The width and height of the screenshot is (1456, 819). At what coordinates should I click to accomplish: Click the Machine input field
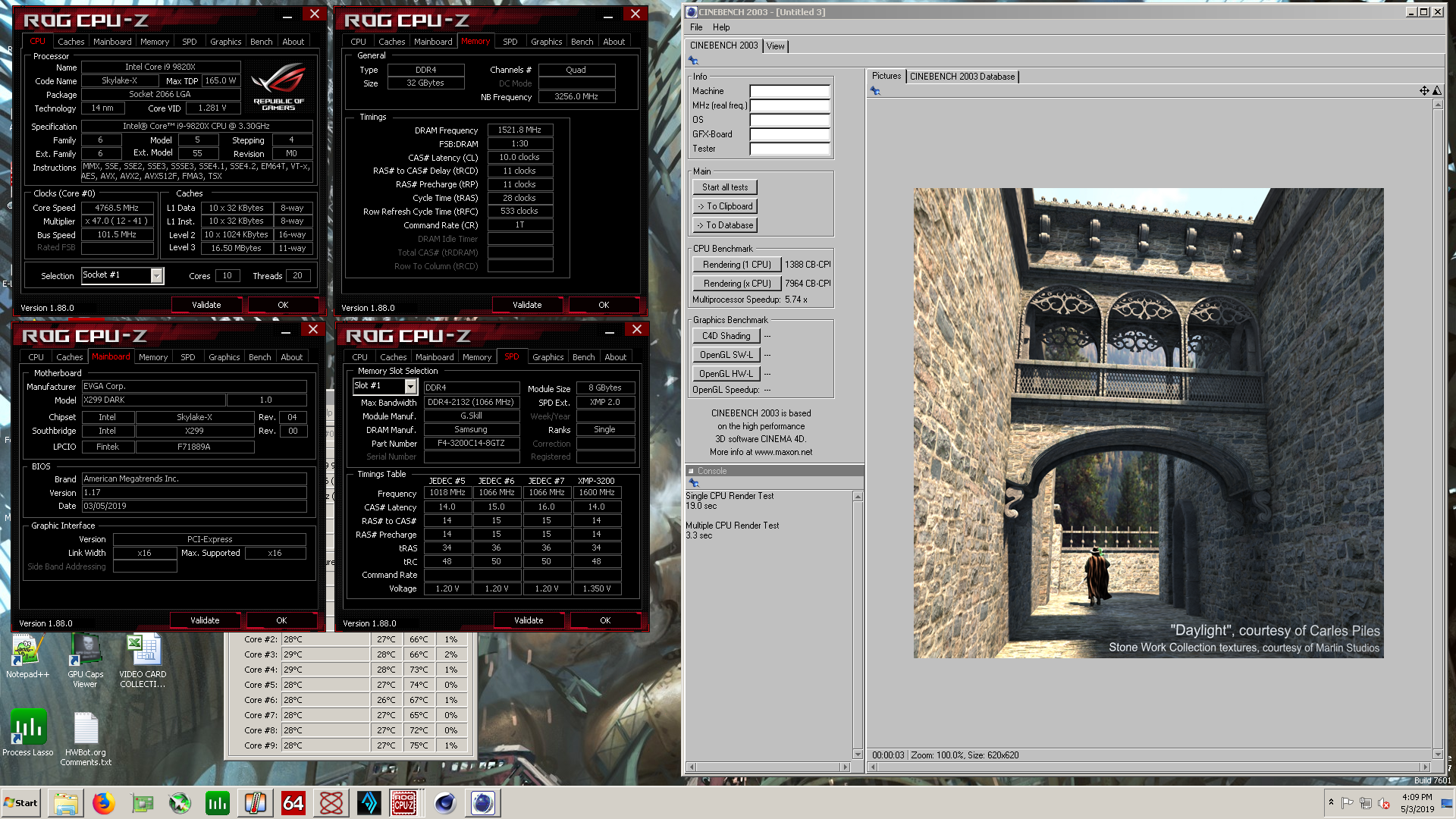(789, 92)
